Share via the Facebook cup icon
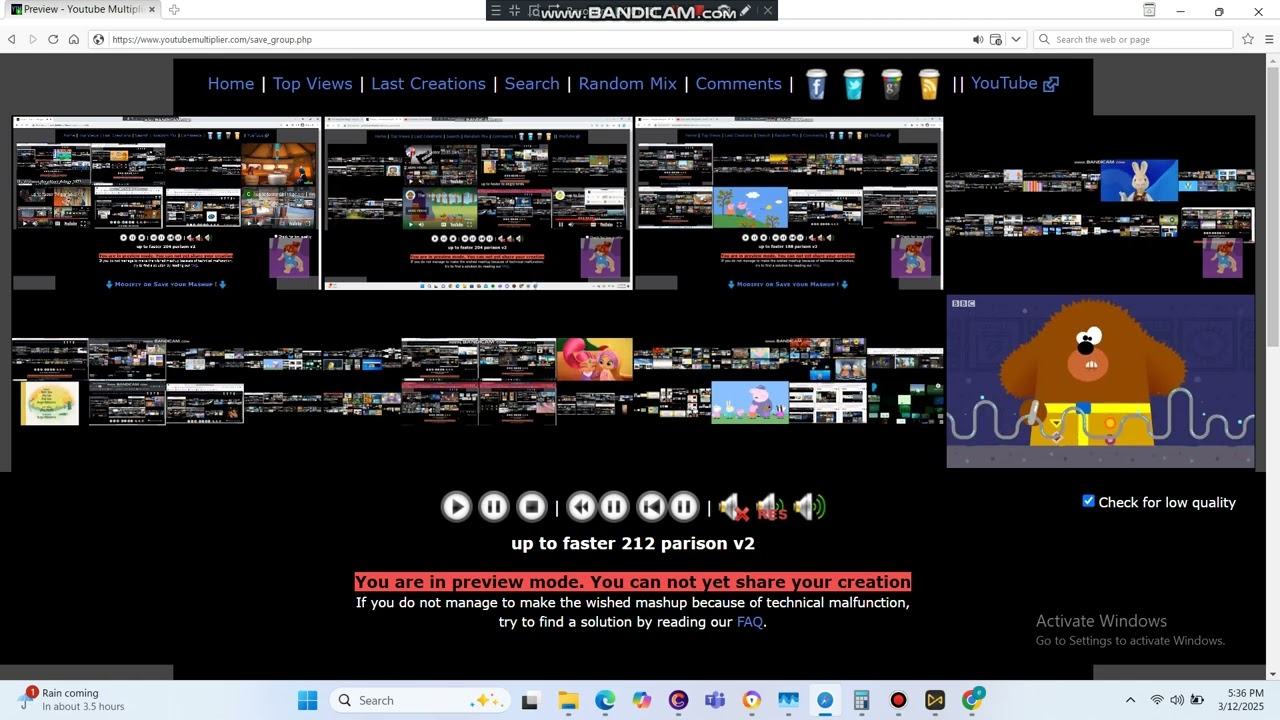Screen dimensions: 1280x720 click(816, 85)
